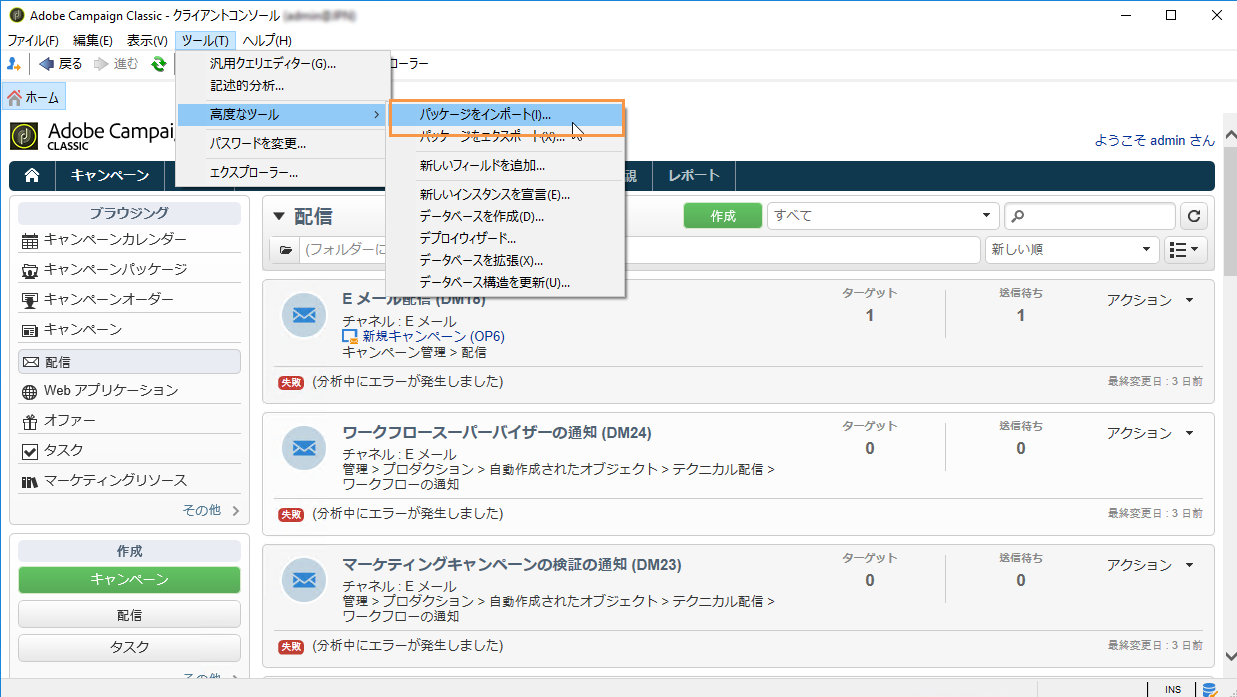This screenshot has height=697, width=1237.
Task: Open the ヘルプ(H) menu
Action: [267, 40]
